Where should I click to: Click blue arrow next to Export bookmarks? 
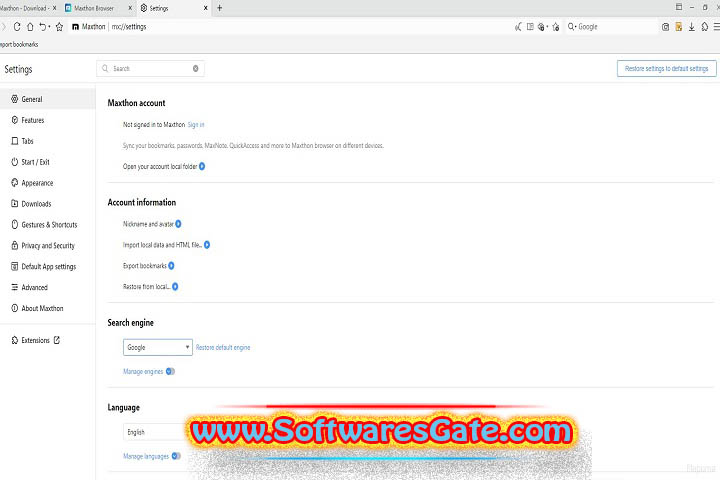click(171, 265)
